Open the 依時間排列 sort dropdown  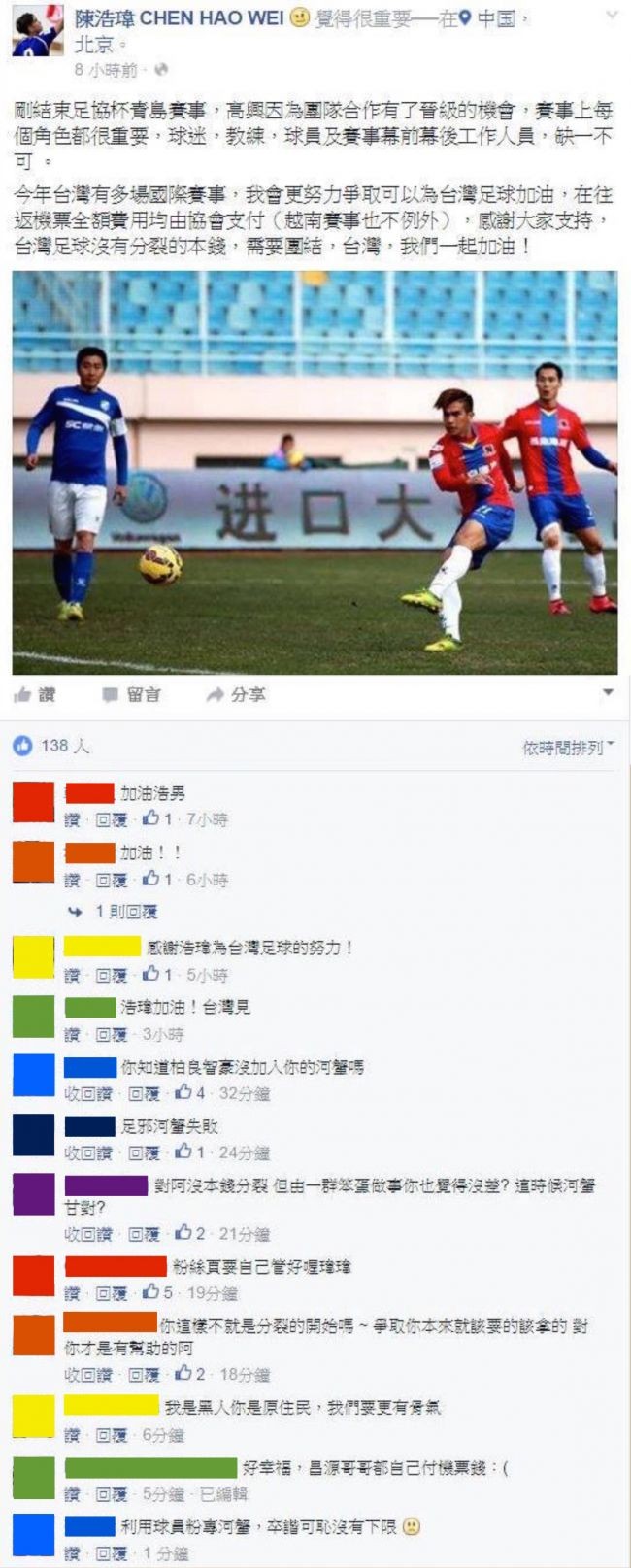pos(569,748)
